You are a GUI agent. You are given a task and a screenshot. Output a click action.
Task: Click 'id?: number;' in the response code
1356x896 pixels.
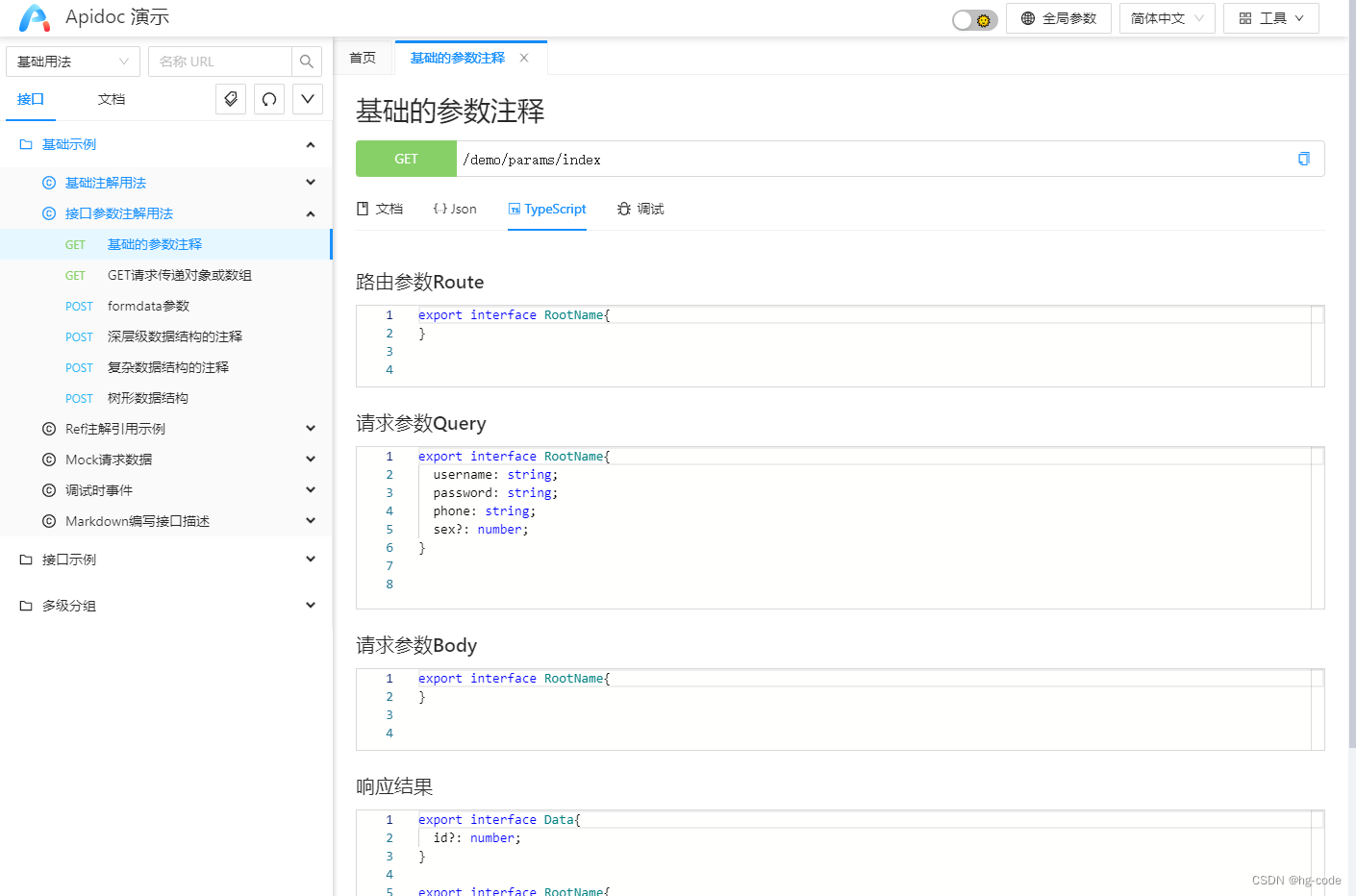pos(477,838)
